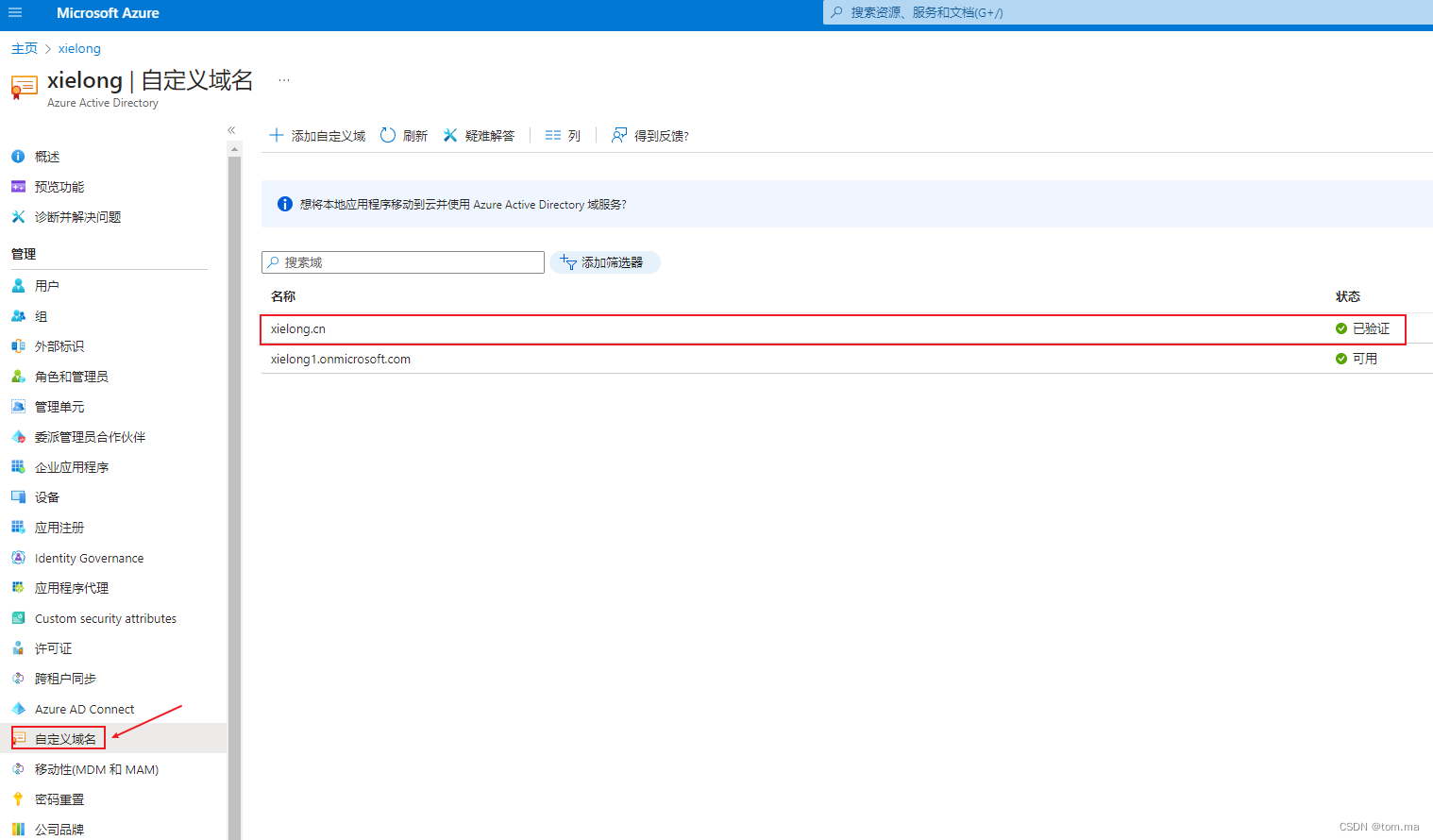Viewport: 1433px width, 840px height.
Task: Click the 应用注册 icon
Action: point(18,528)
